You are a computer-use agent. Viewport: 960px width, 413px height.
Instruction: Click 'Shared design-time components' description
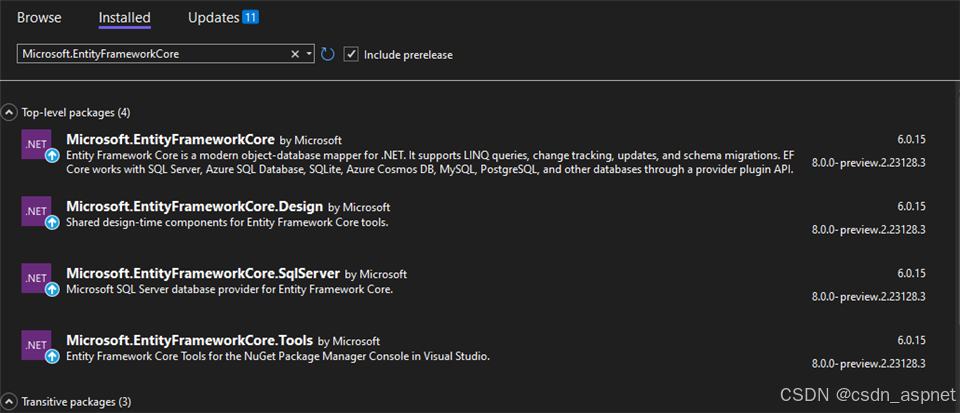tap(227, 223)
